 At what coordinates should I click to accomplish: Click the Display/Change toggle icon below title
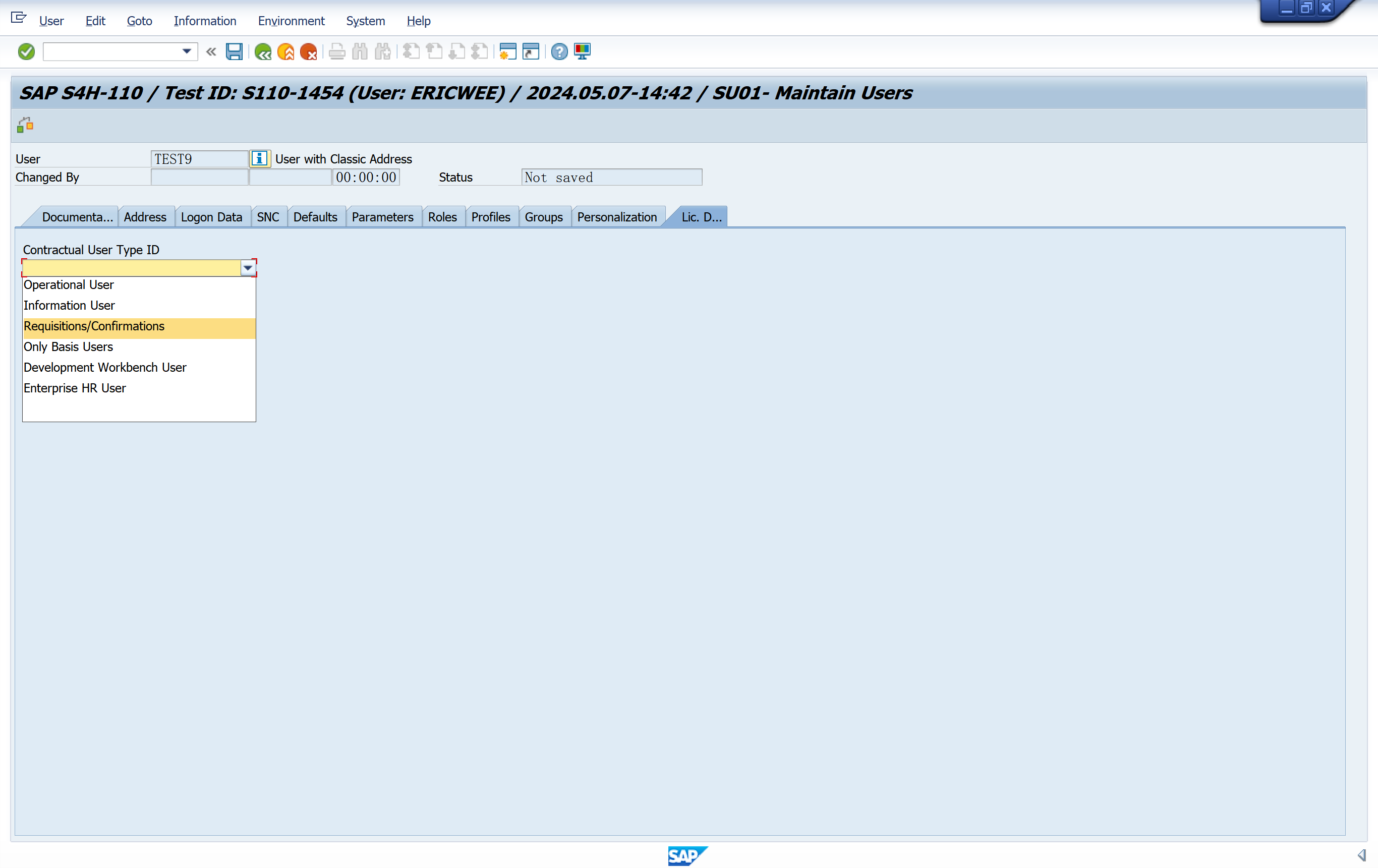click(25, 125)
